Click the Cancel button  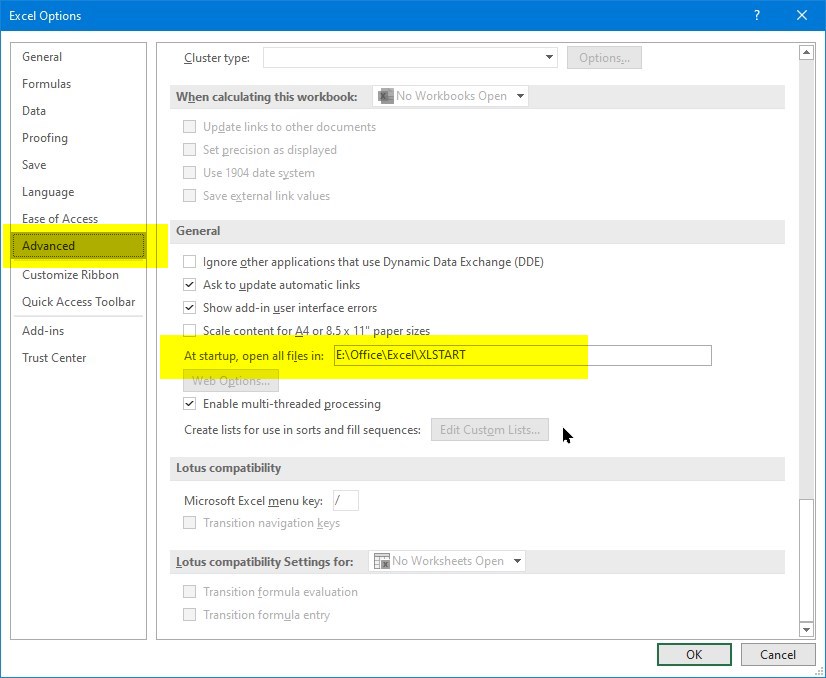pyautogui.click(x=778, y=654)
